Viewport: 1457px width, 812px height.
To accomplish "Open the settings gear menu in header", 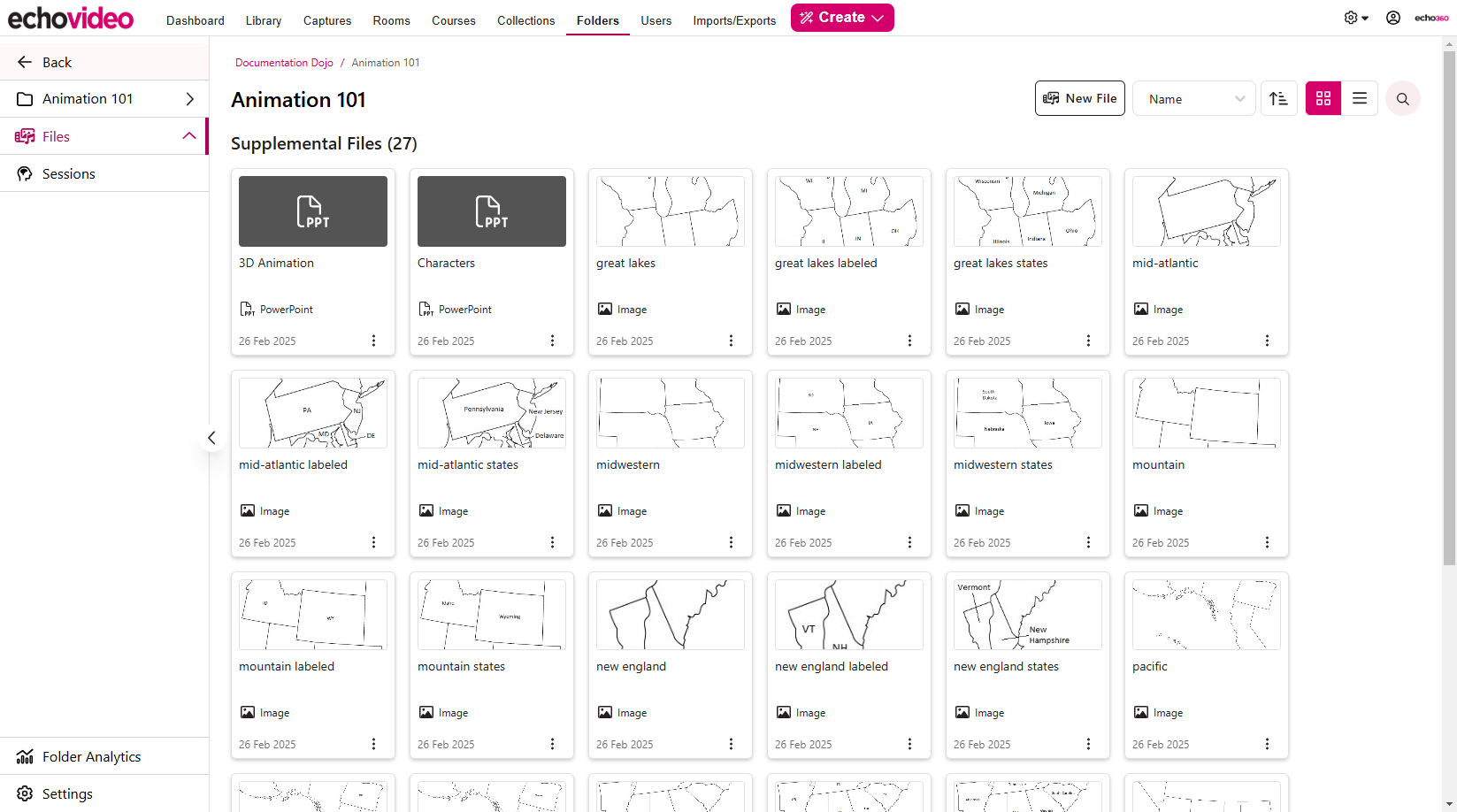I will click(1355, 18).
